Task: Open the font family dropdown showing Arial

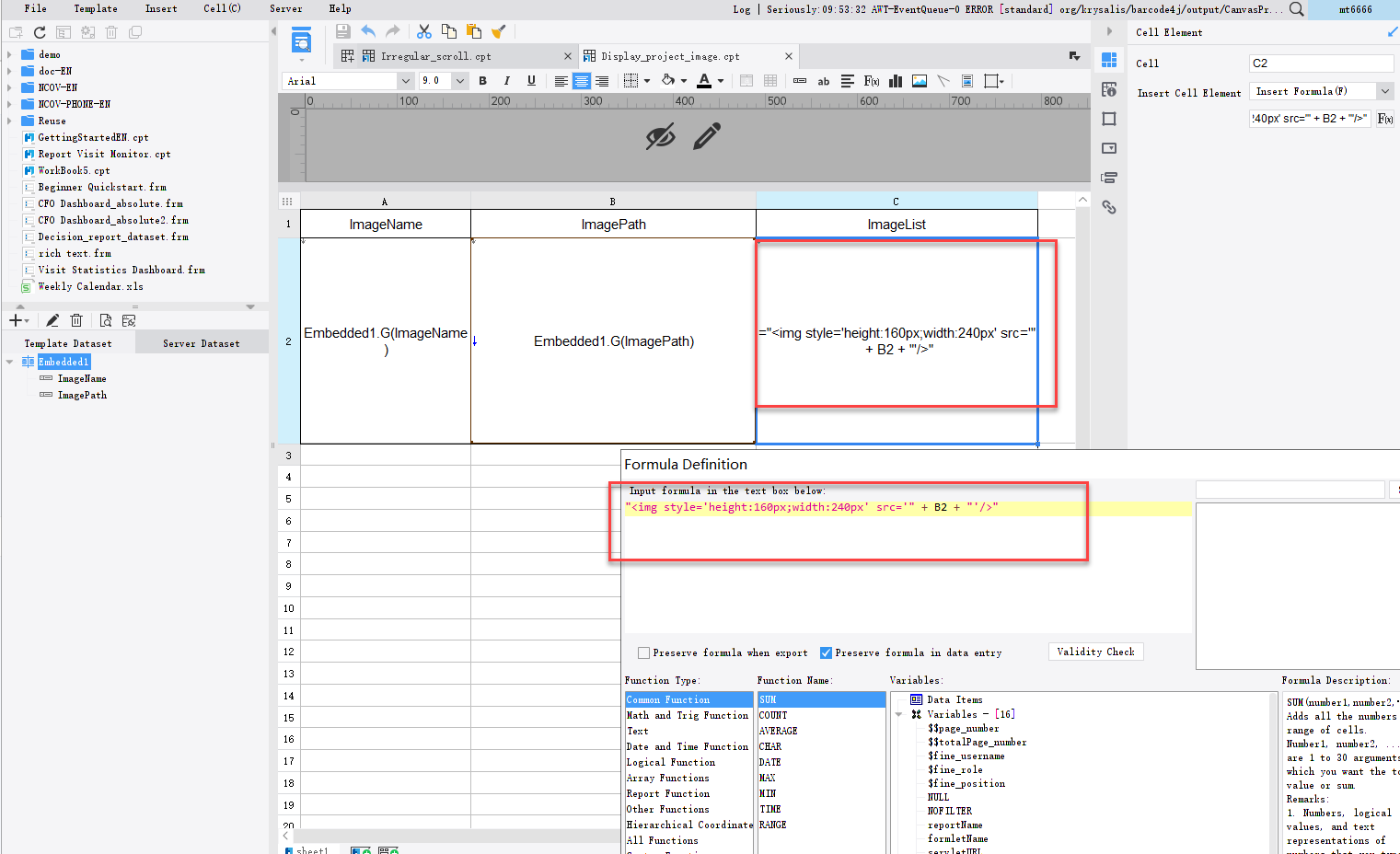Action: (405, 80)
